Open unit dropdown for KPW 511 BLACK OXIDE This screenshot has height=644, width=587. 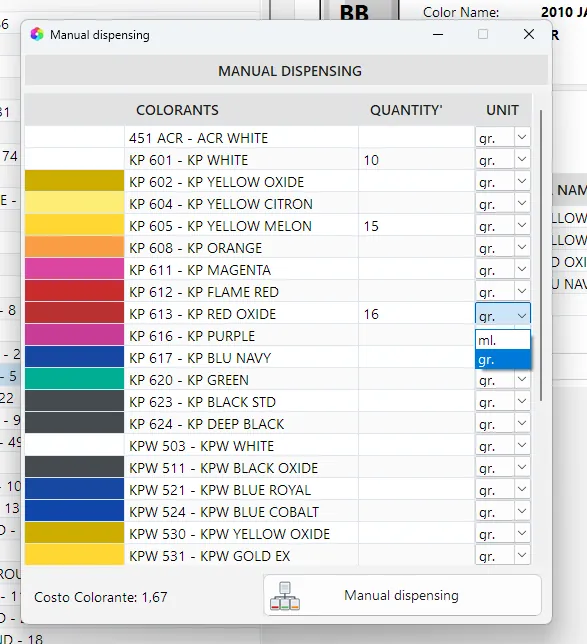click(x=522, y=467)
